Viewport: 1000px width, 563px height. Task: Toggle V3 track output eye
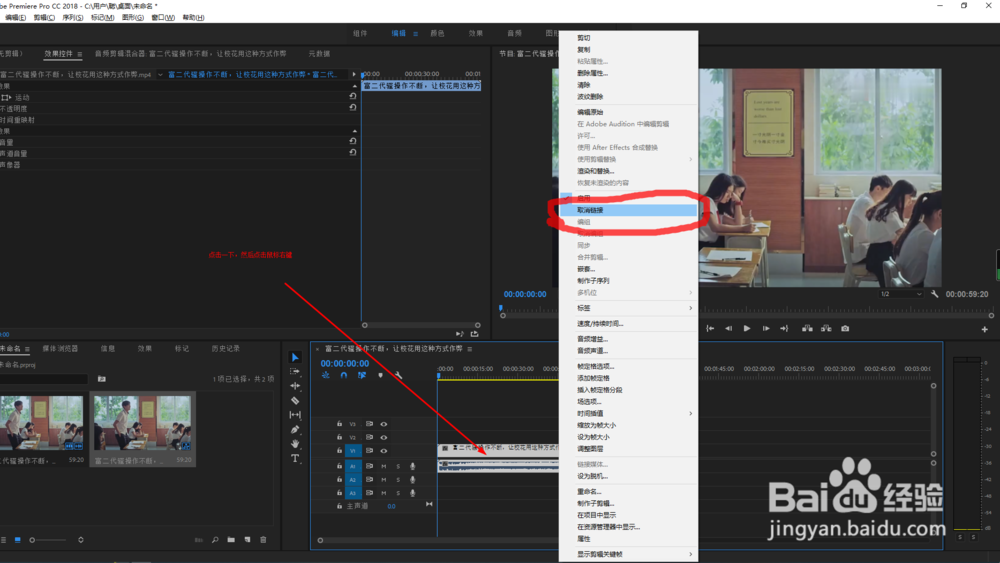coord(384,424)
